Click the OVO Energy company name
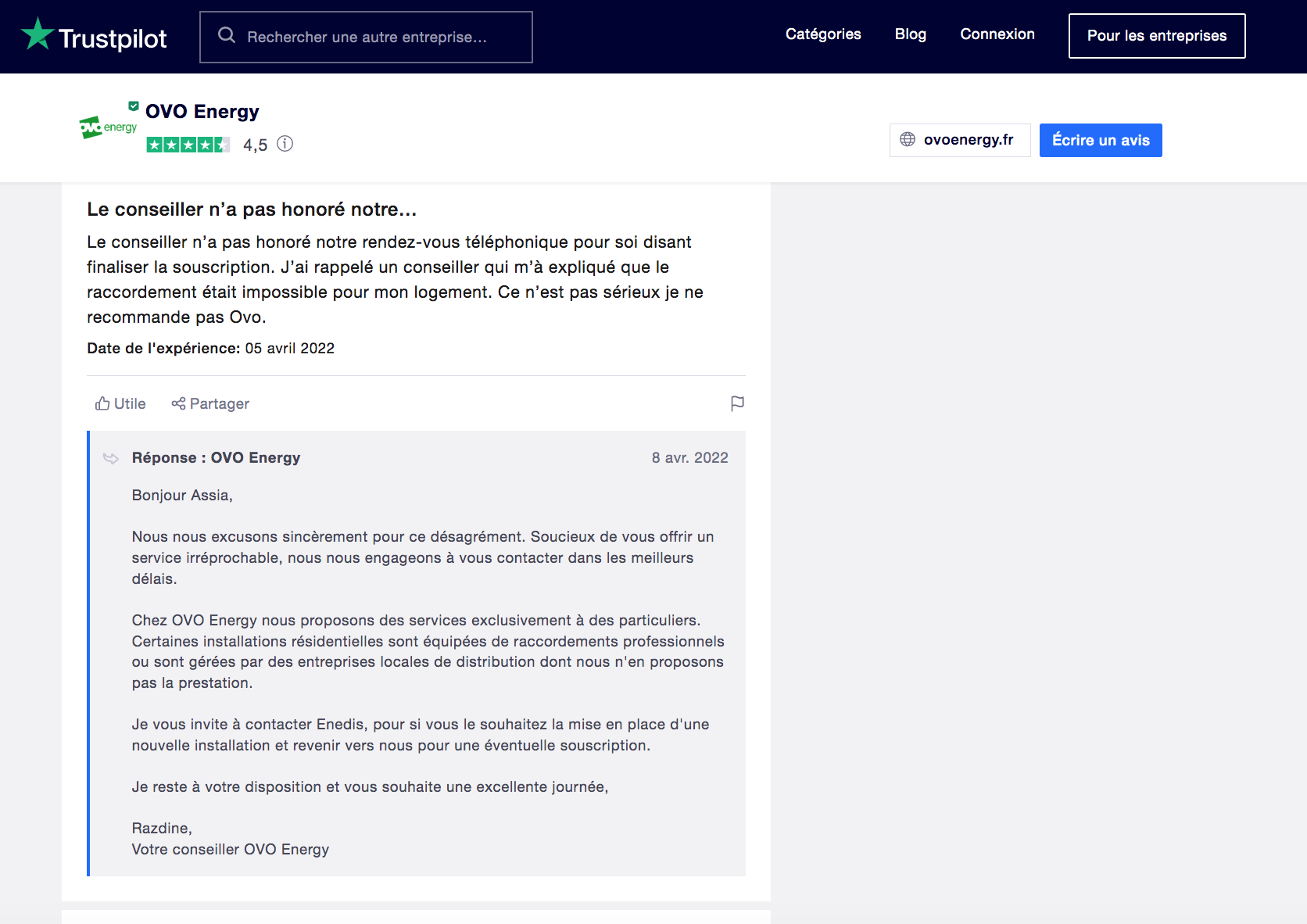1307x924 pixels. [202, 111]
